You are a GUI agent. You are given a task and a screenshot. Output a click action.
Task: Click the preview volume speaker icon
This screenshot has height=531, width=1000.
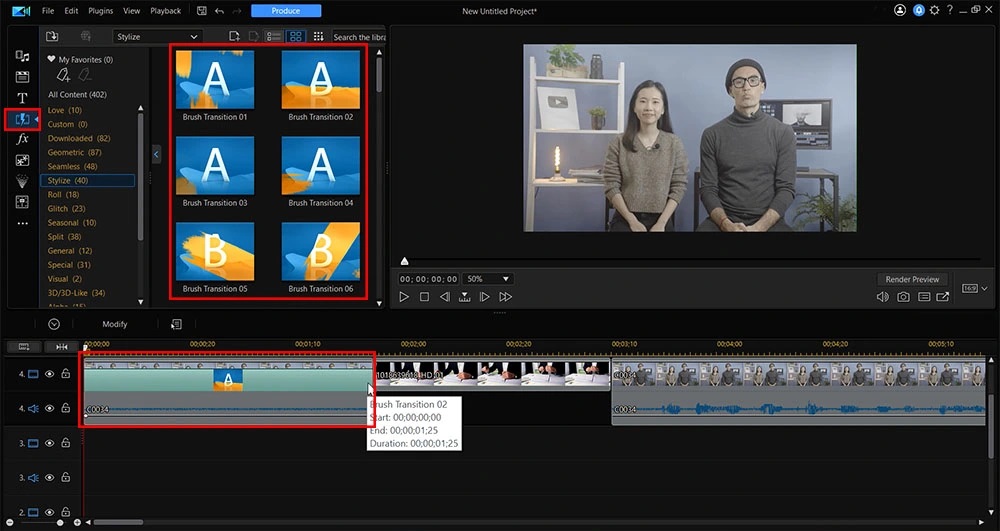pyautogui.click(x=882, y=297)
